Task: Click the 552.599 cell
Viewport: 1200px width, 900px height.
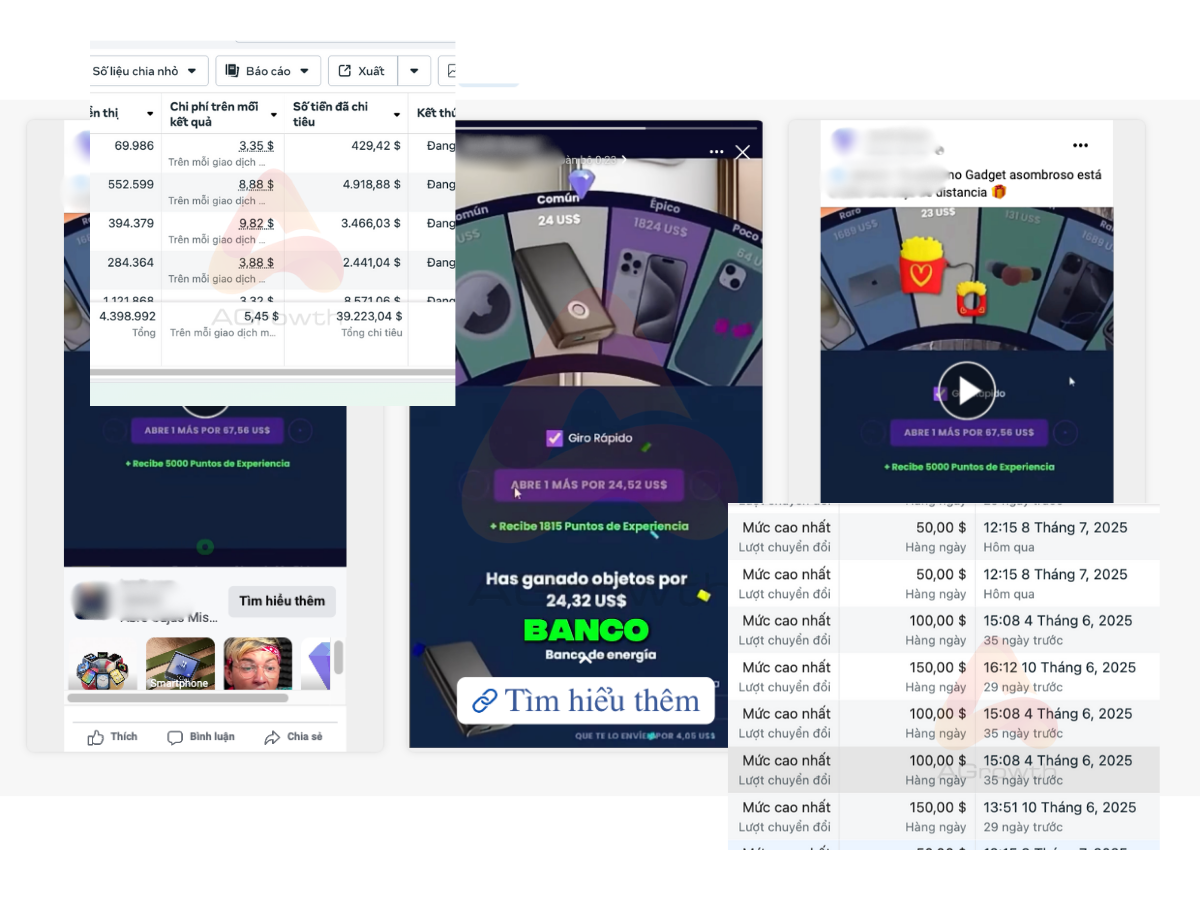Action: pos(130,184)
